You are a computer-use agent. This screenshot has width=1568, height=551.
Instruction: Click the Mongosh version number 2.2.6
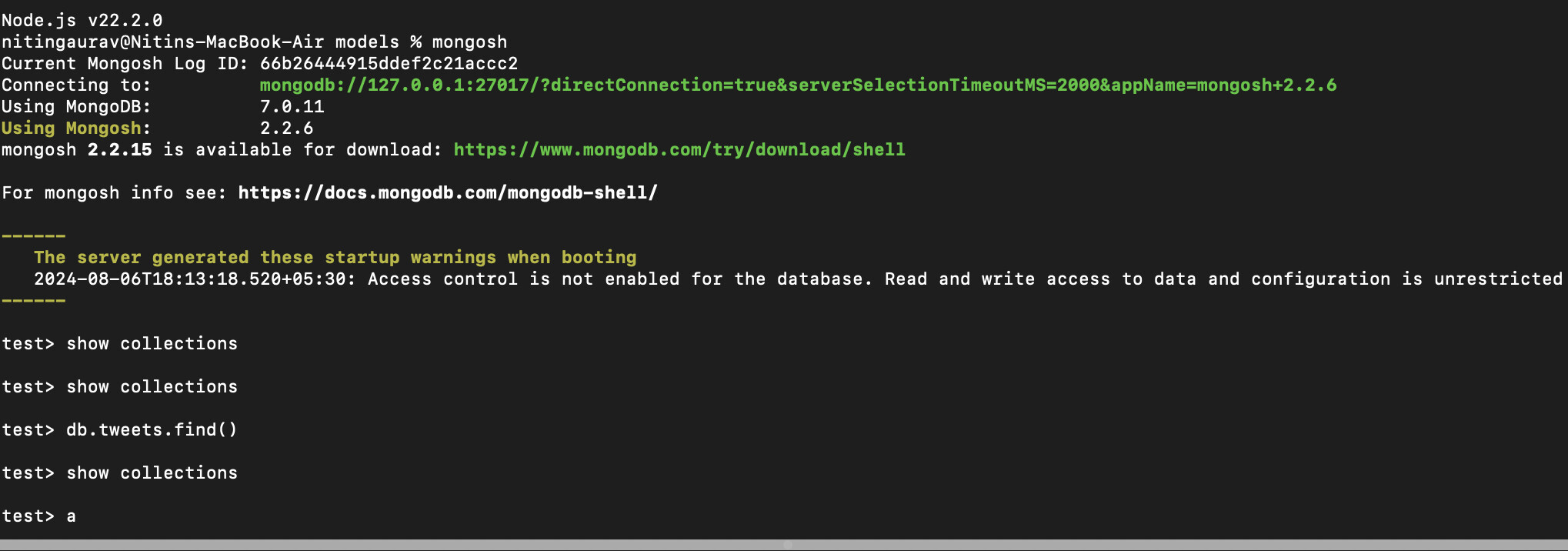point(286,128)
